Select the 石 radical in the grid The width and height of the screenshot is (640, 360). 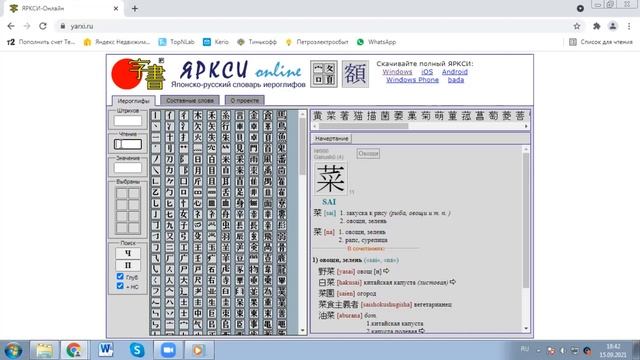211,270
